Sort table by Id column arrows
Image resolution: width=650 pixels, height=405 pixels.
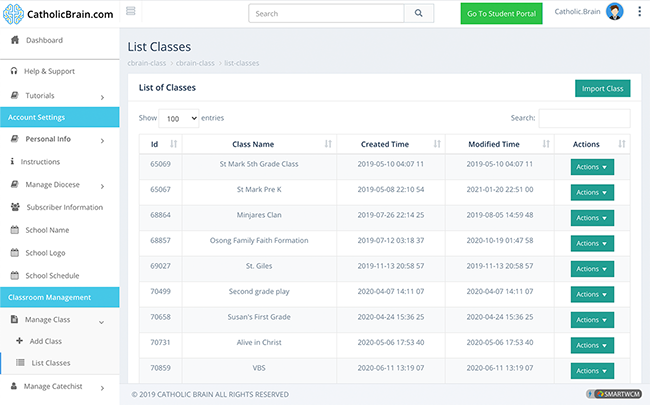[174, 144]
